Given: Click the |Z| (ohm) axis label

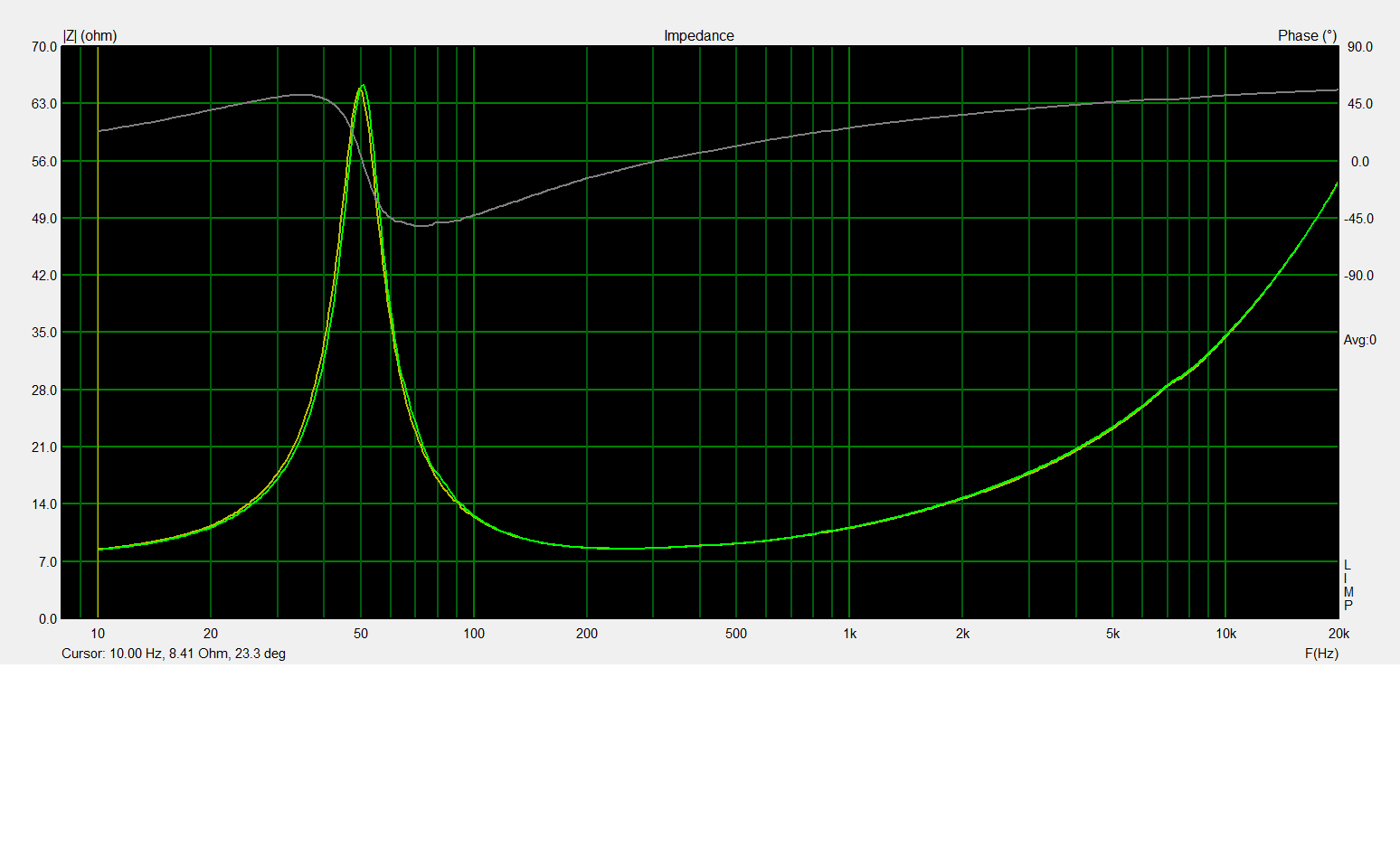Looking at the screenshot, I should coord(90,36).
